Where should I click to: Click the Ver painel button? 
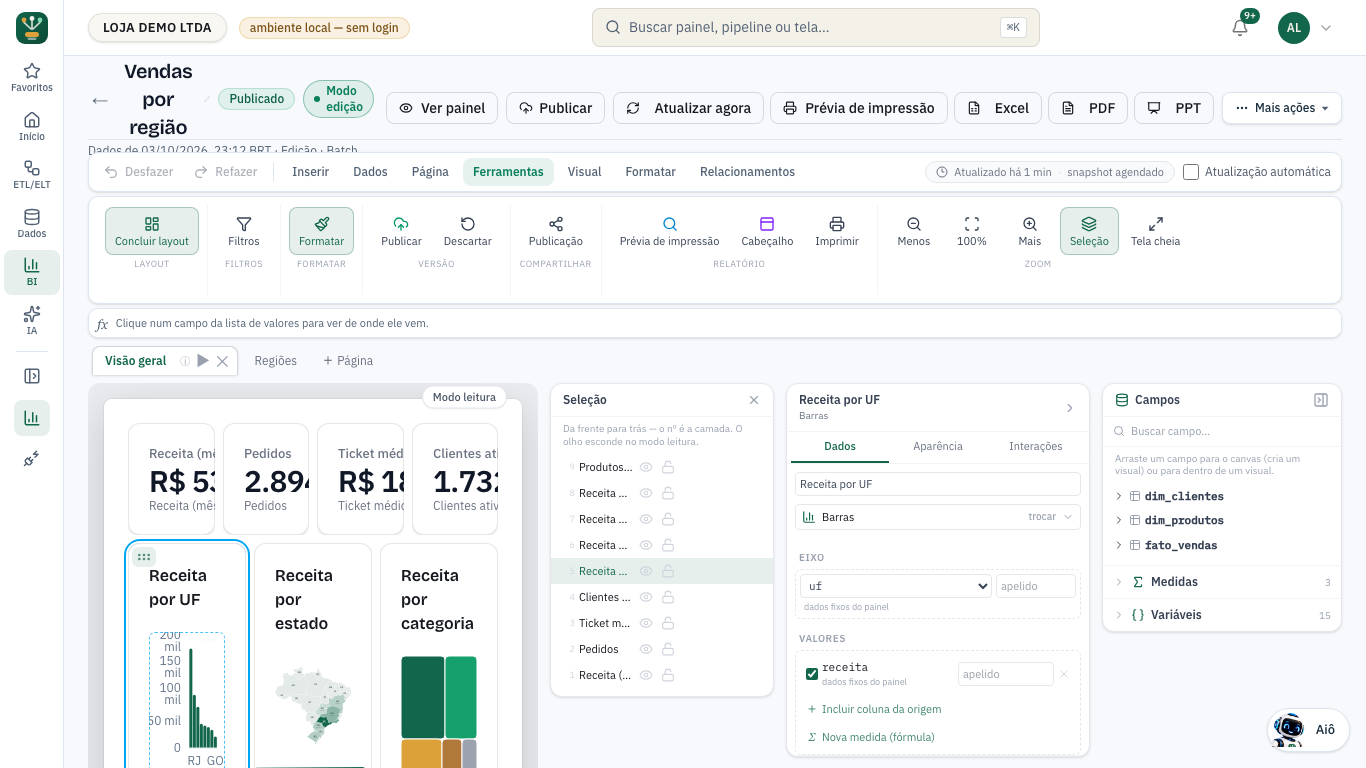click(x=442, y=108)
